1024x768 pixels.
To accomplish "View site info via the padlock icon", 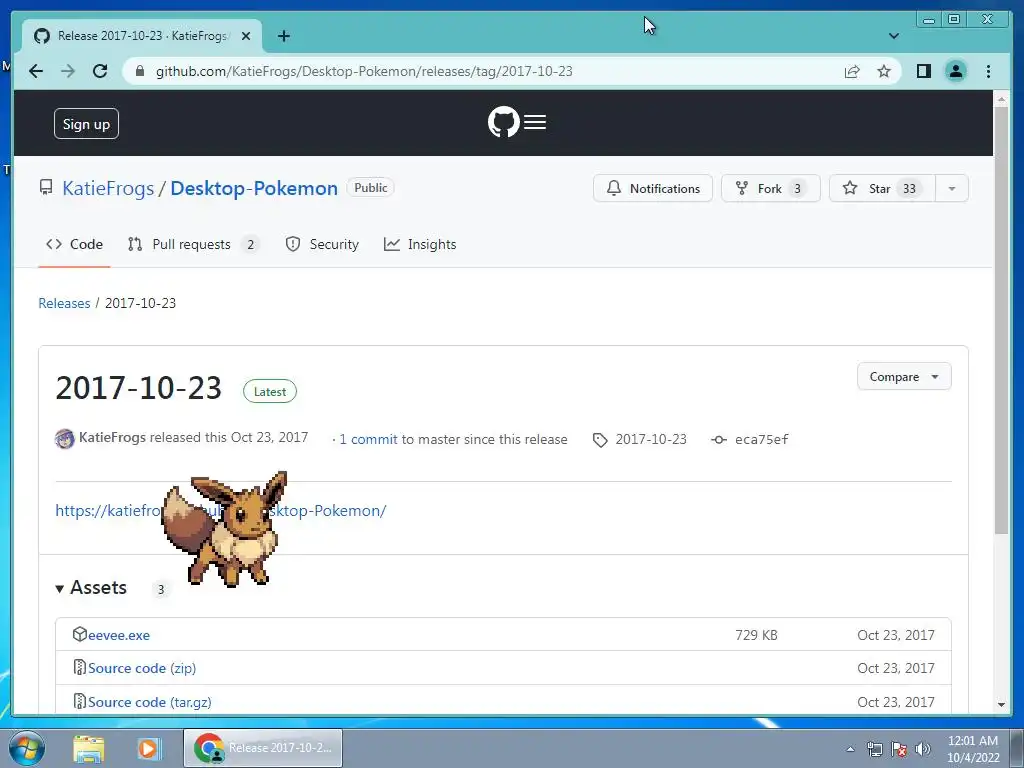I will pos(139,71).
